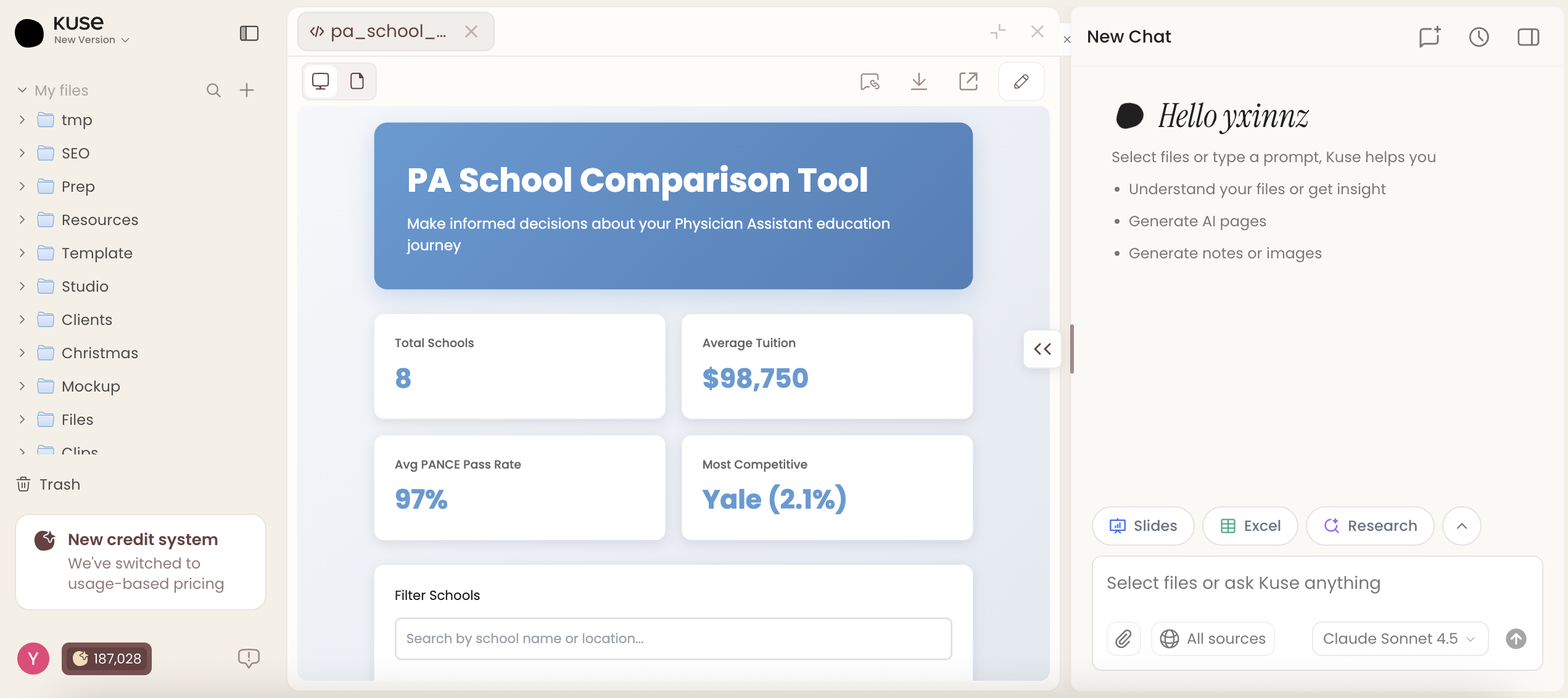Click the paperclip attach icon
Image resolution: width=1568 pixels, height=698 pixels.
click(x=1123, y=639)
